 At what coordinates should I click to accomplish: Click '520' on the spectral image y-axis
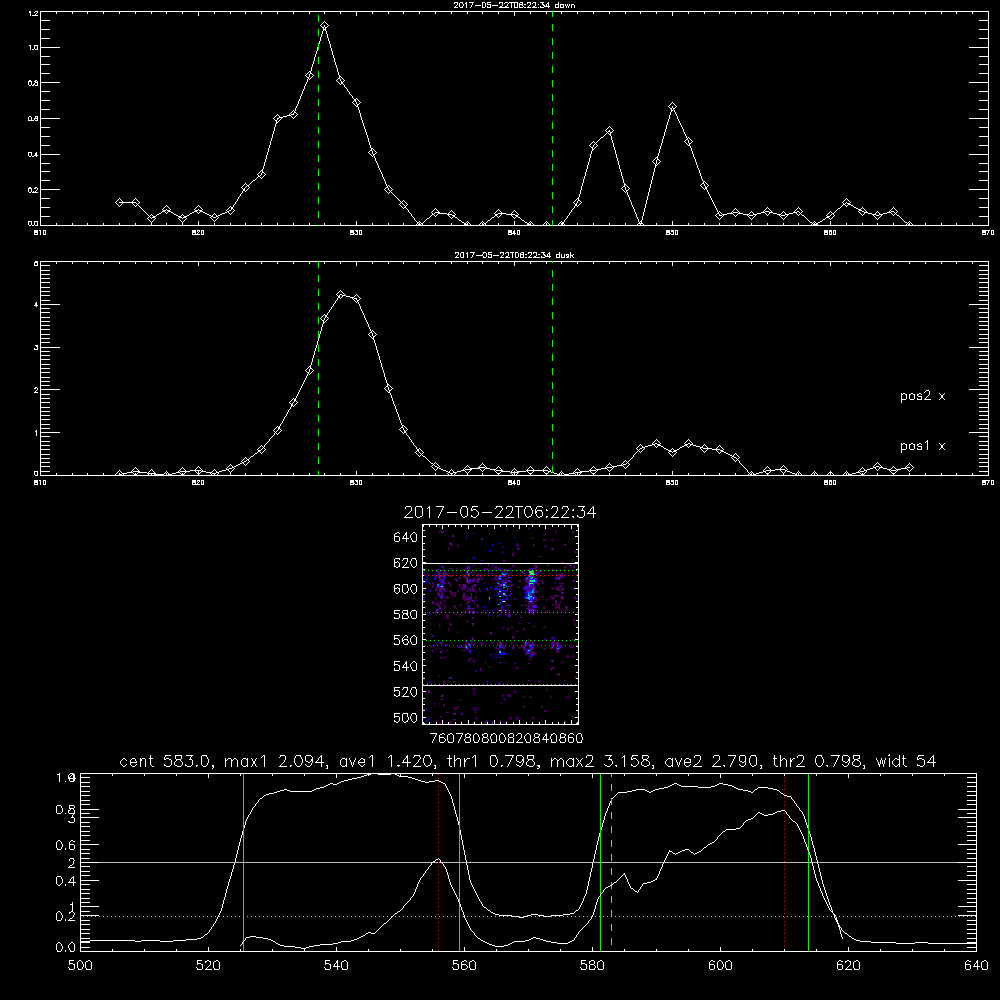tap(405, 692)
